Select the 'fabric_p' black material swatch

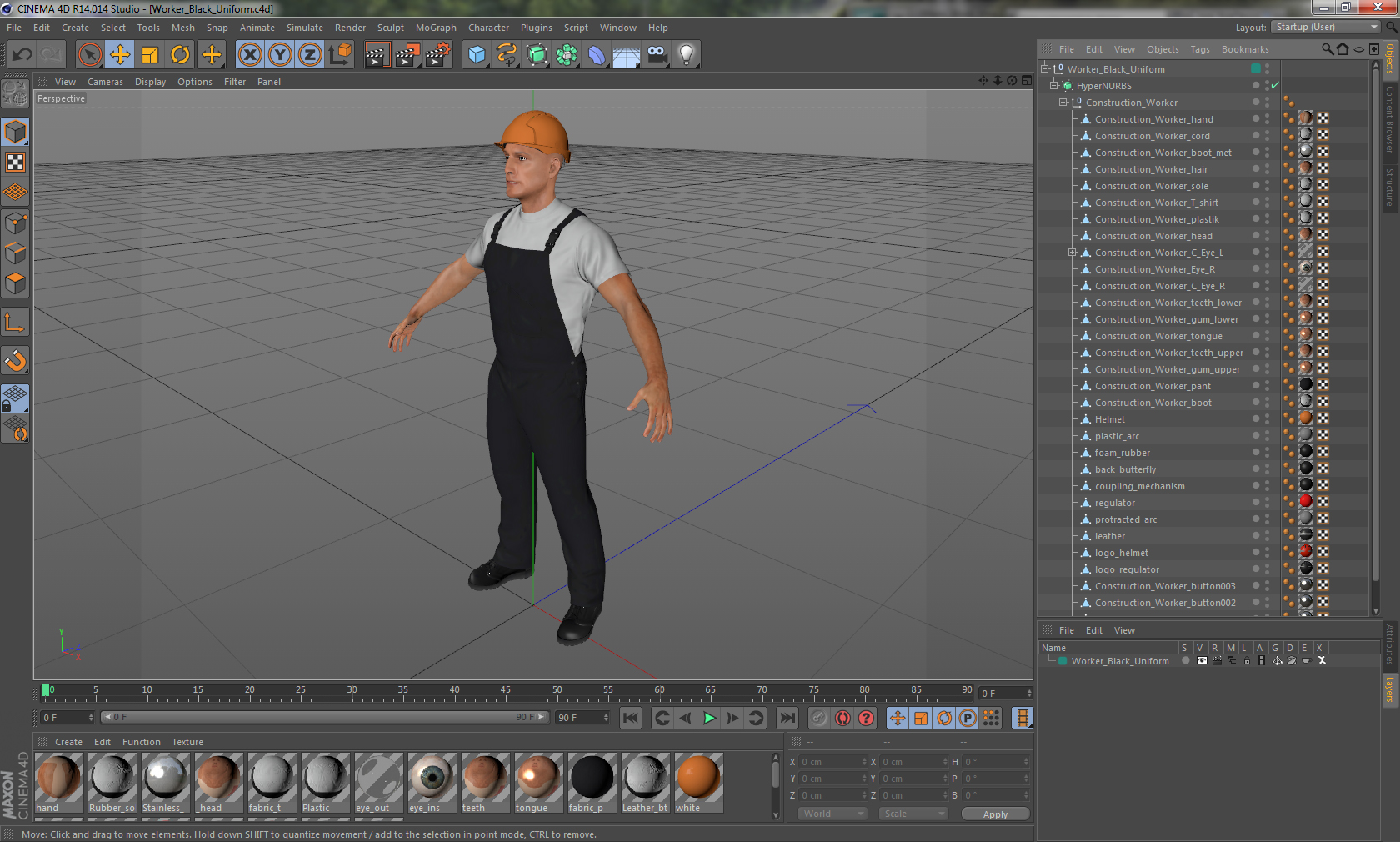592,783
